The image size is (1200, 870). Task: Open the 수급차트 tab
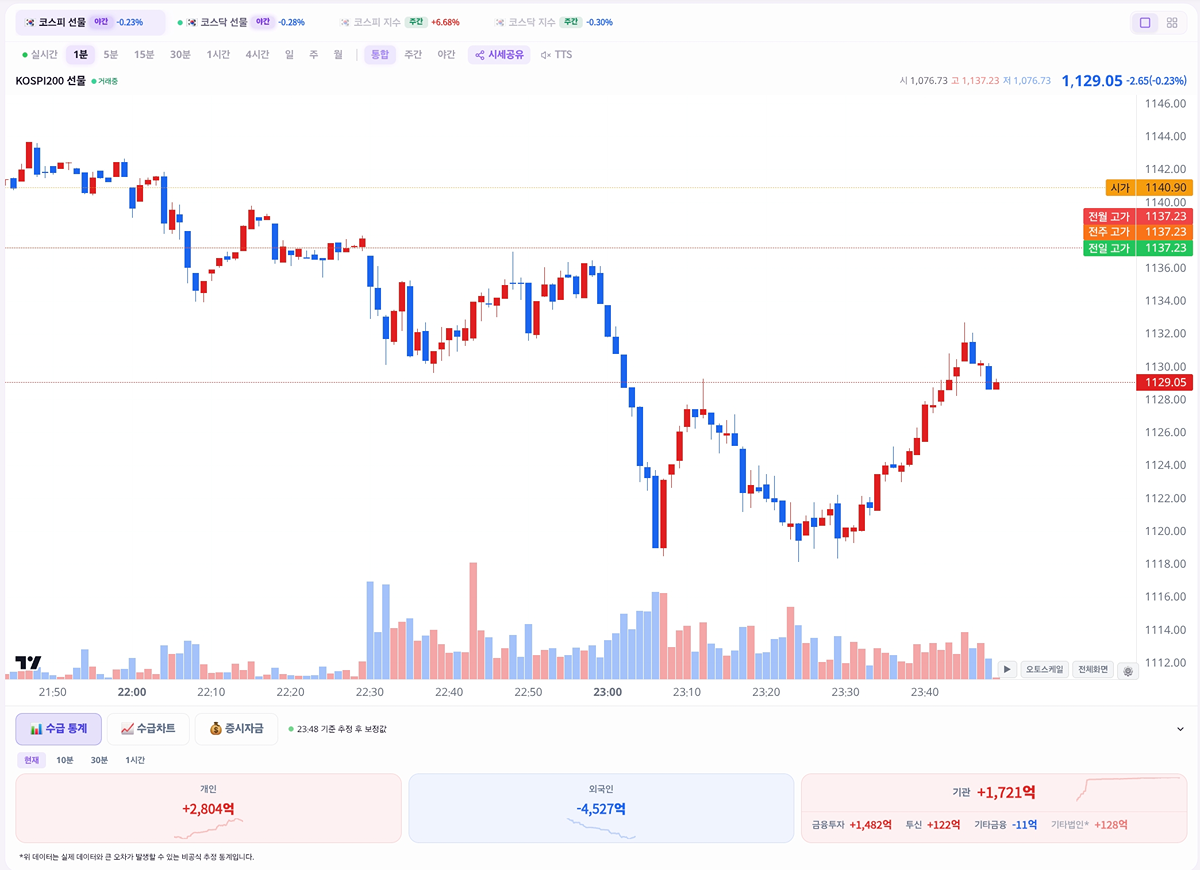pyautogui.click(x=148, y=729)
